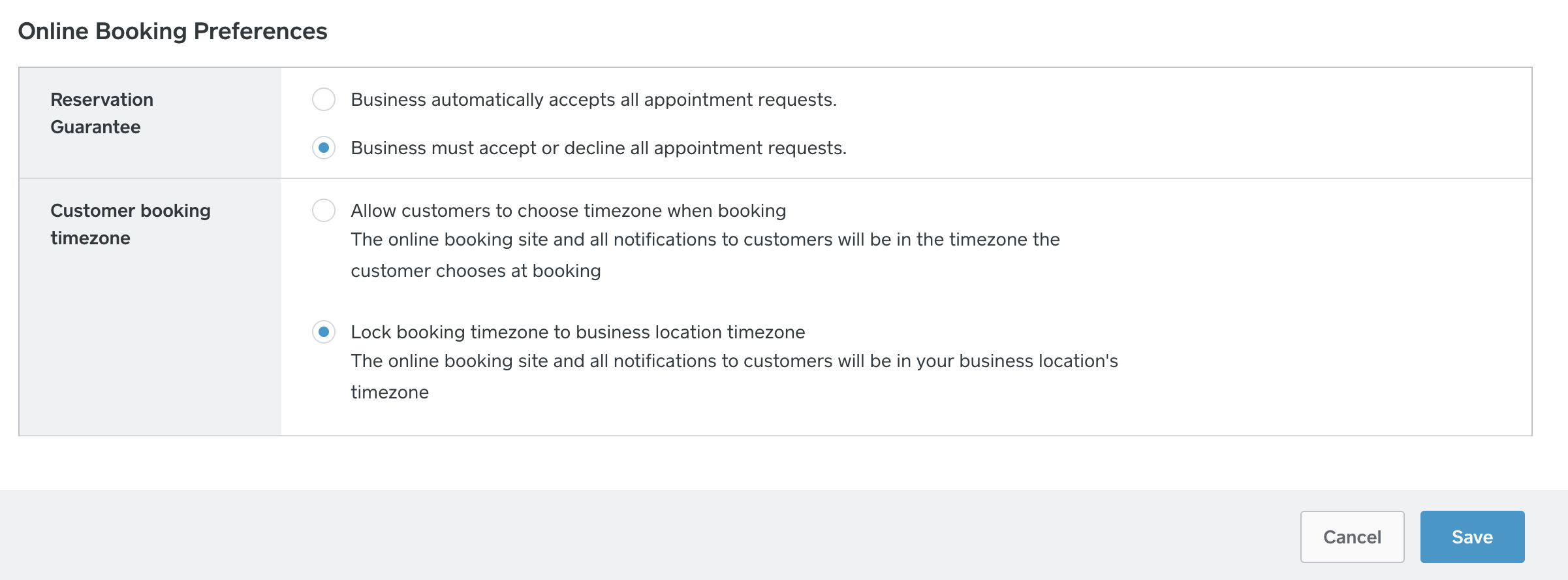Click the 'Customer booking timezone' row heading

coord(131,224)
